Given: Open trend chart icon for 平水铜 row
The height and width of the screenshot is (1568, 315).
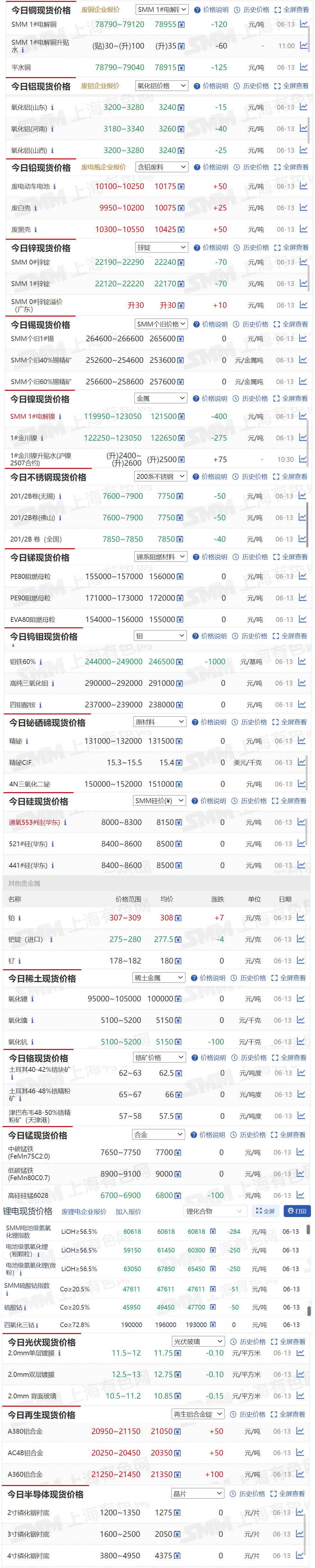Looking at the screenshot, I should point(303,67).
